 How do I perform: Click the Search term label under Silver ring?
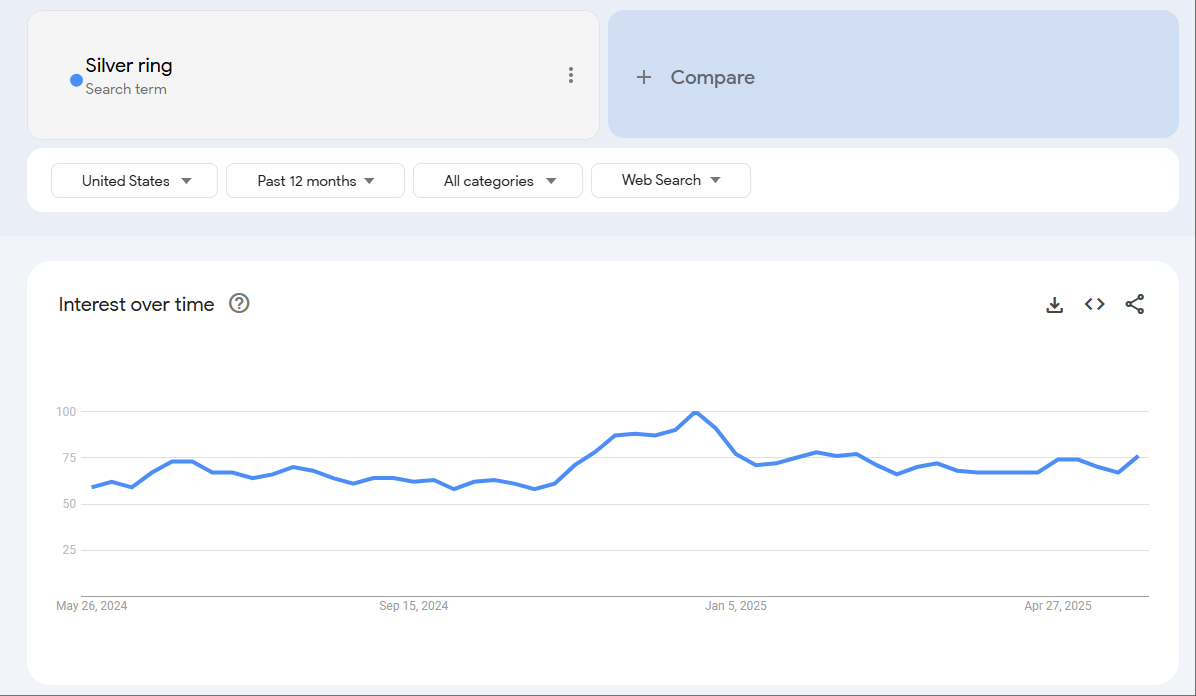click(126, 89)
